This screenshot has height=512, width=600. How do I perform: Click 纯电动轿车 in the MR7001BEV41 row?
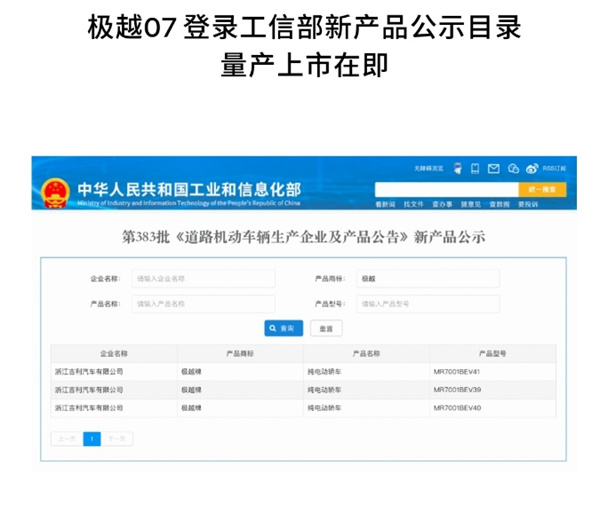[324, 372]
